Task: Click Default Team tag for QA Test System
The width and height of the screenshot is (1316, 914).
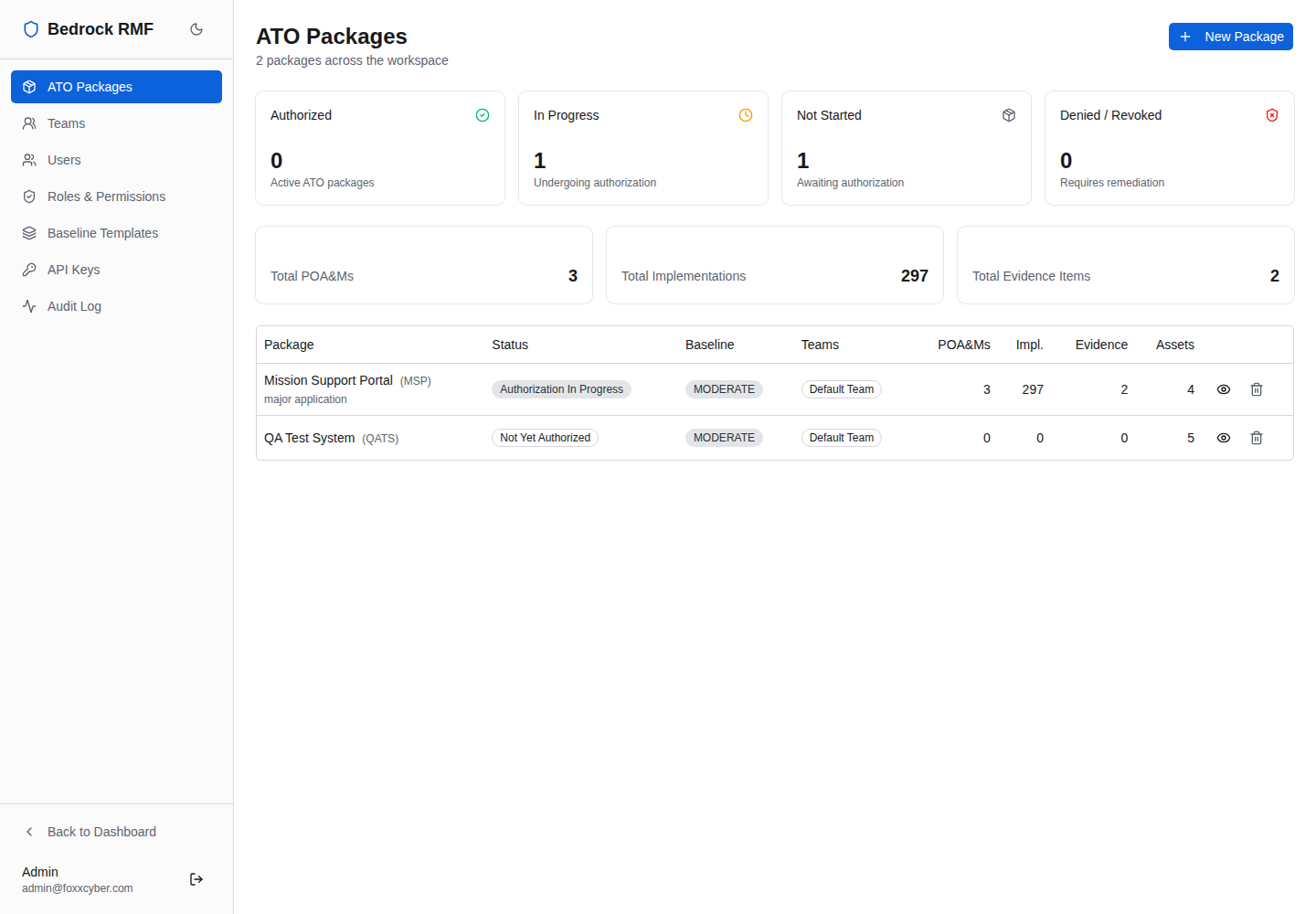Action: coord(841,438)
